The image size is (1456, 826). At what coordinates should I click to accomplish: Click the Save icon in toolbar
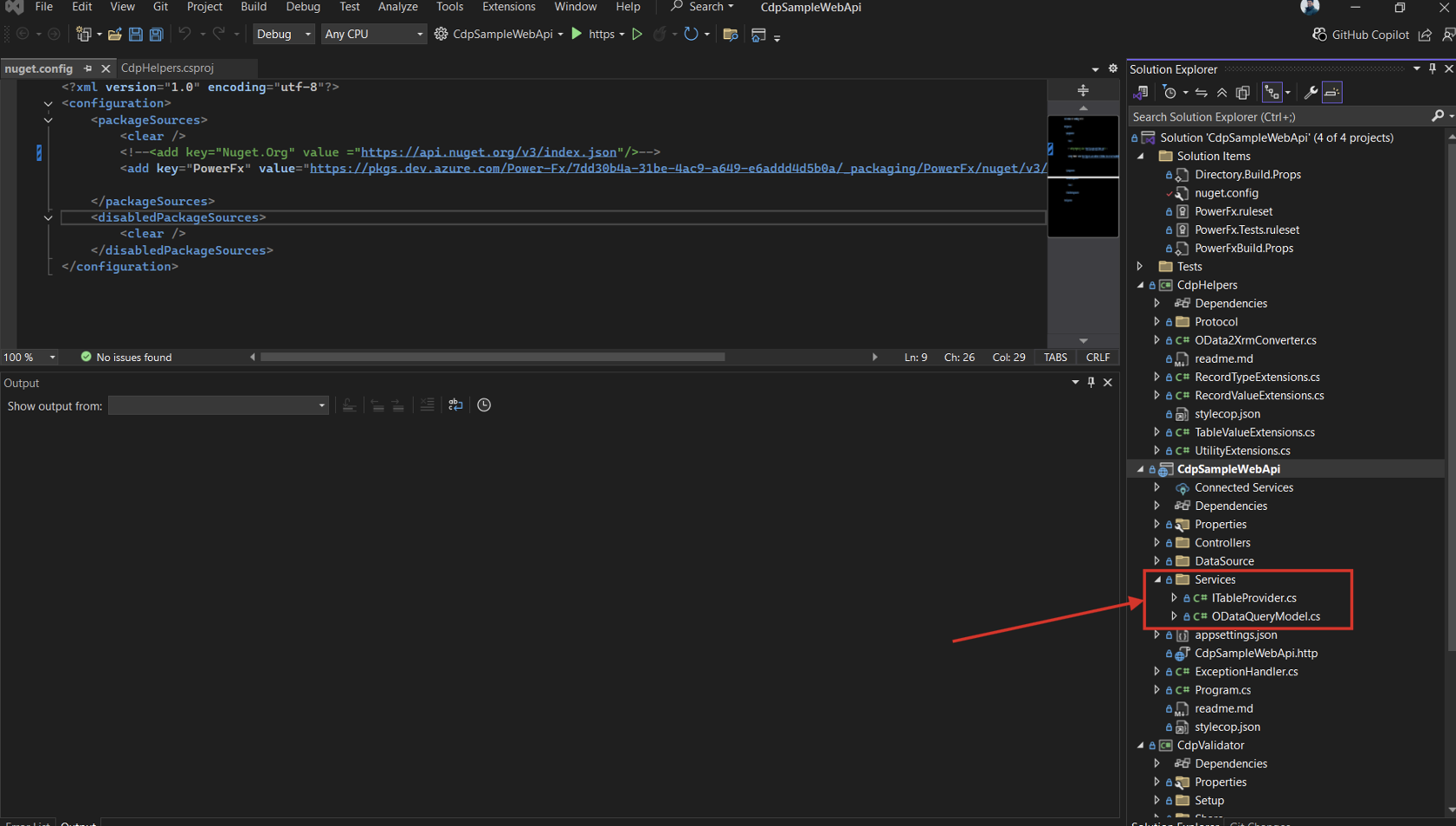click(136, 35)
